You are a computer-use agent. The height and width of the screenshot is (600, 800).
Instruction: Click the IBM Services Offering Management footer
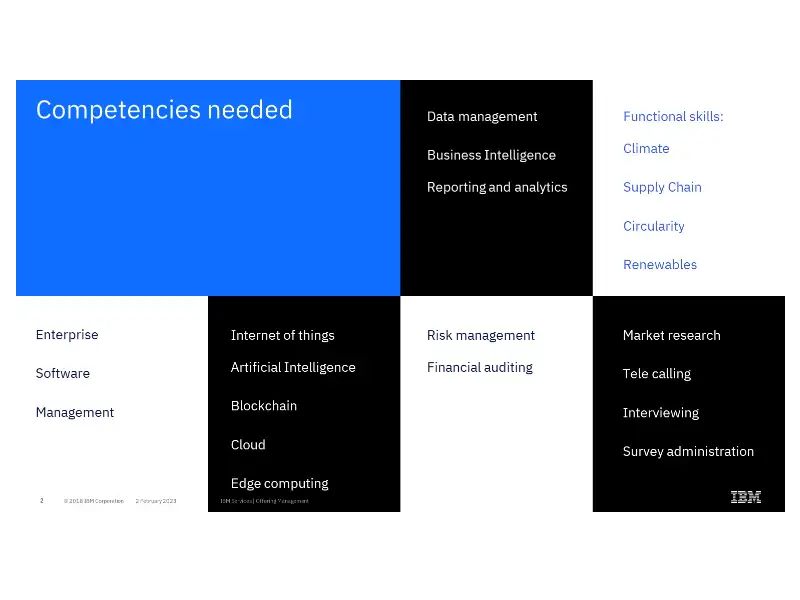pos(260,501)
